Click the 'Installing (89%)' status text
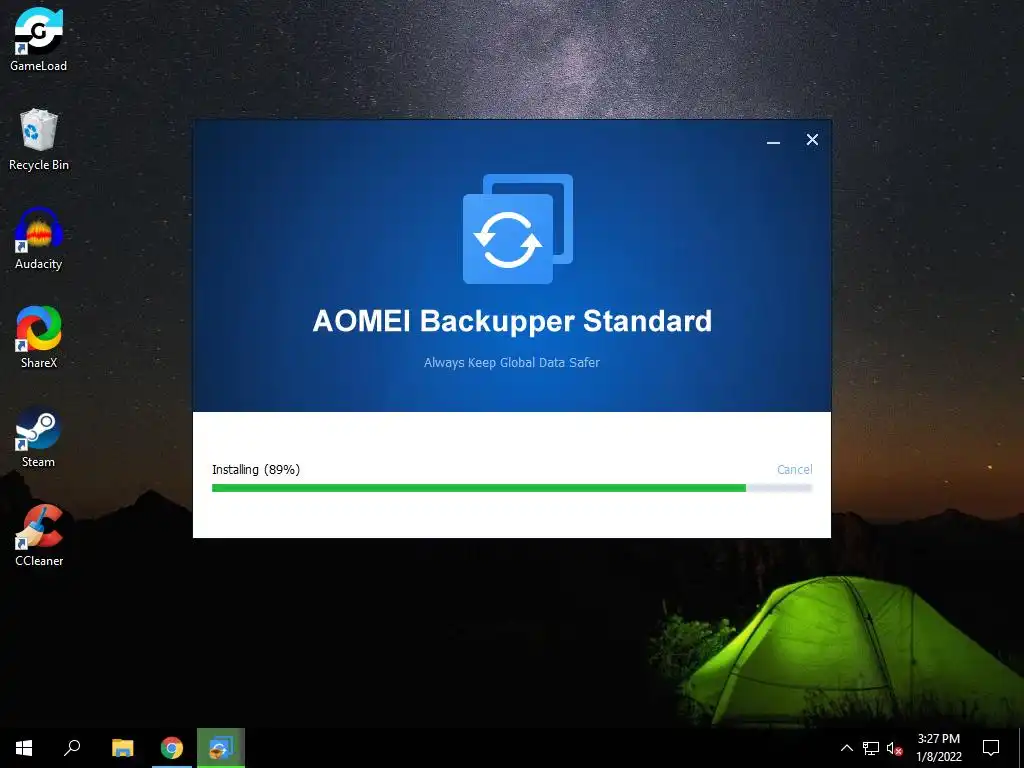 256,470
